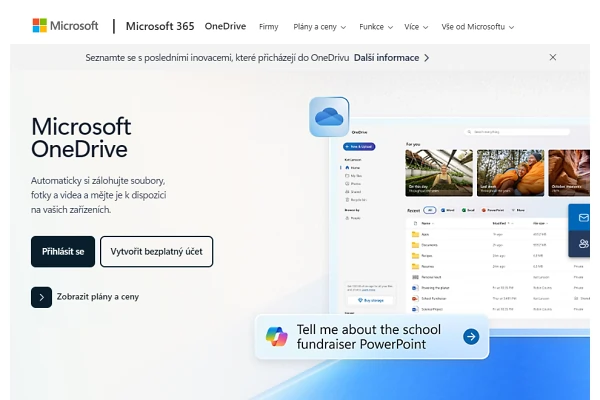
Task: Click the Search everything field in preview
Action: click(x=517, y=132)
